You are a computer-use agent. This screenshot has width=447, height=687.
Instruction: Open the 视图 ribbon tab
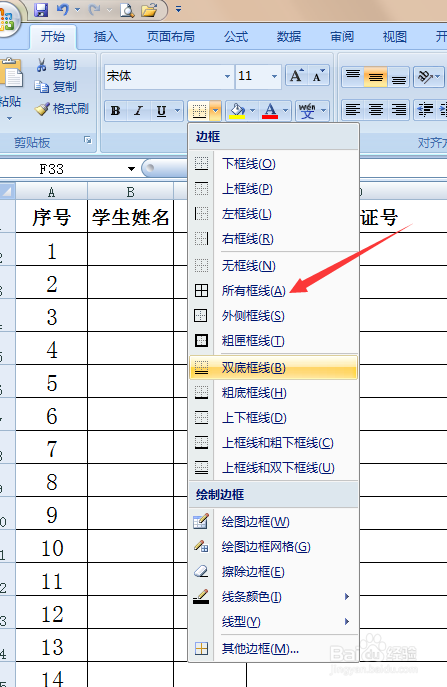click(x=394, y=36)
